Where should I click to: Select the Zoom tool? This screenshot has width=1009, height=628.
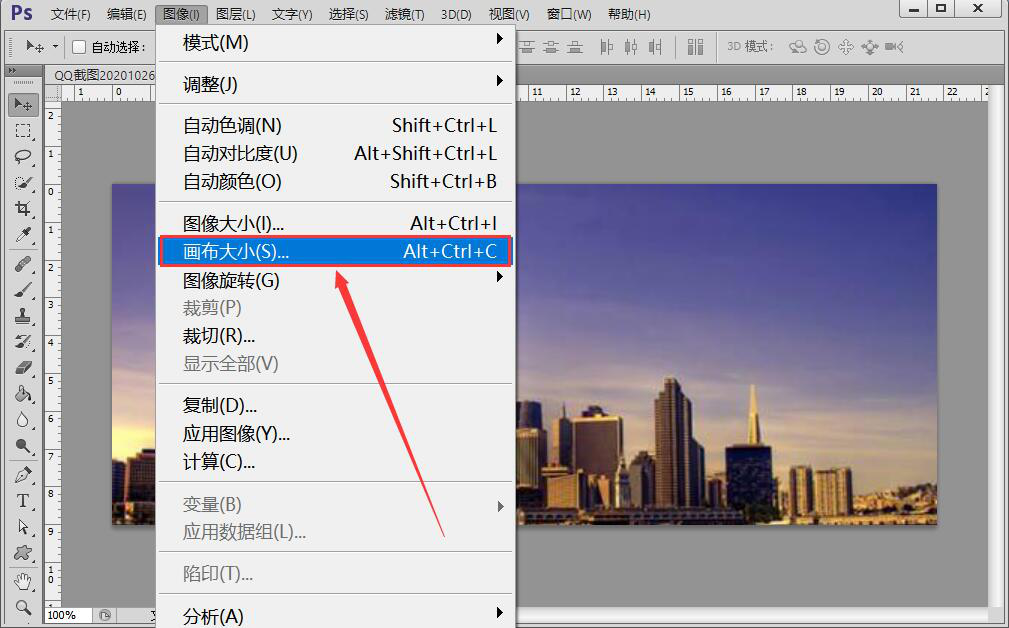23,607
